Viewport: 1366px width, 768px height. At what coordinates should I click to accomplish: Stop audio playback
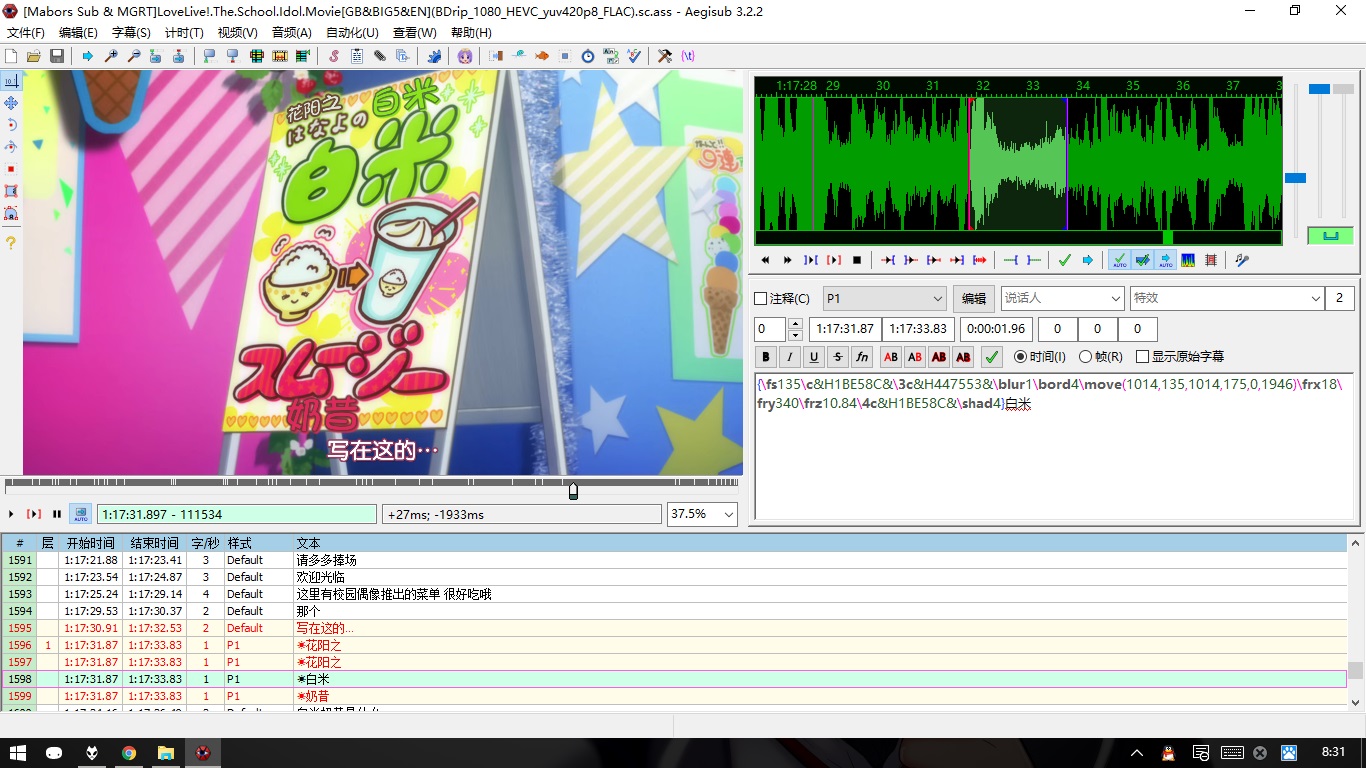(857, 260)
